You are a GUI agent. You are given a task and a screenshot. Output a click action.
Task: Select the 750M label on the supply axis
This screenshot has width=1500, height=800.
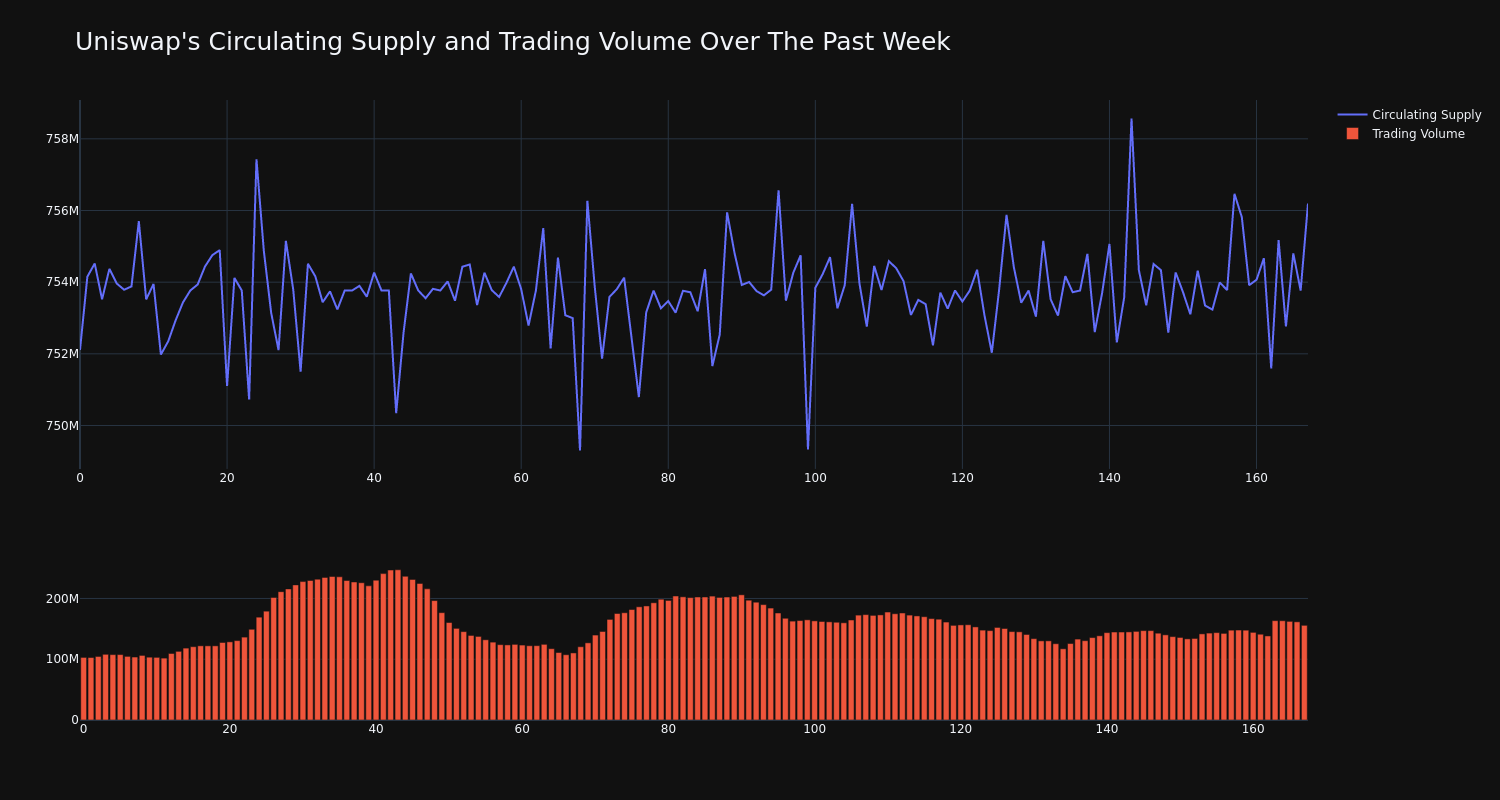pos(62,426)
